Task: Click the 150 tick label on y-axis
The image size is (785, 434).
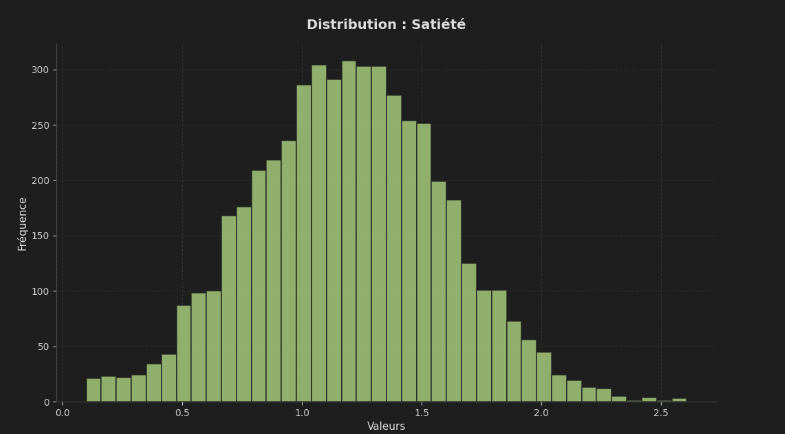Action: click(40, 237)
